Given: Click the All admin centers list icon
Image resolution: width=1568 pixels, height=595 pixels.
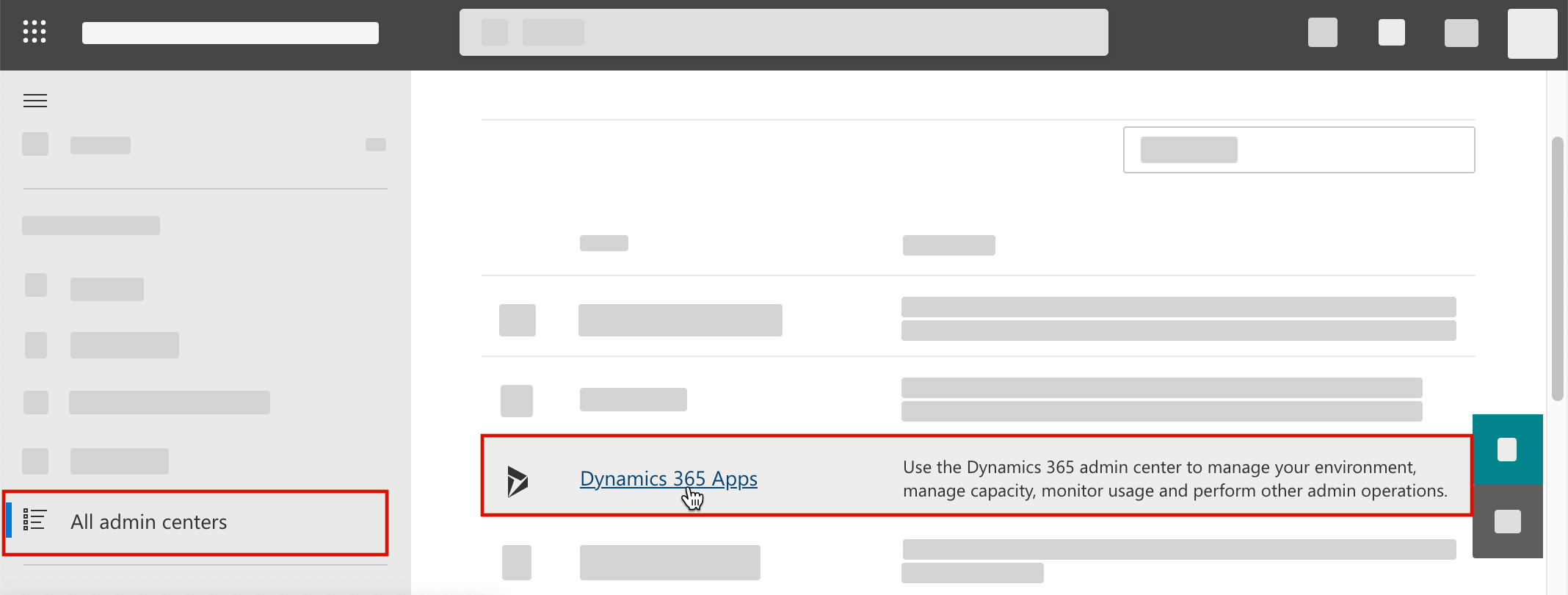Looking at the screenshot, I should [35, 520].
